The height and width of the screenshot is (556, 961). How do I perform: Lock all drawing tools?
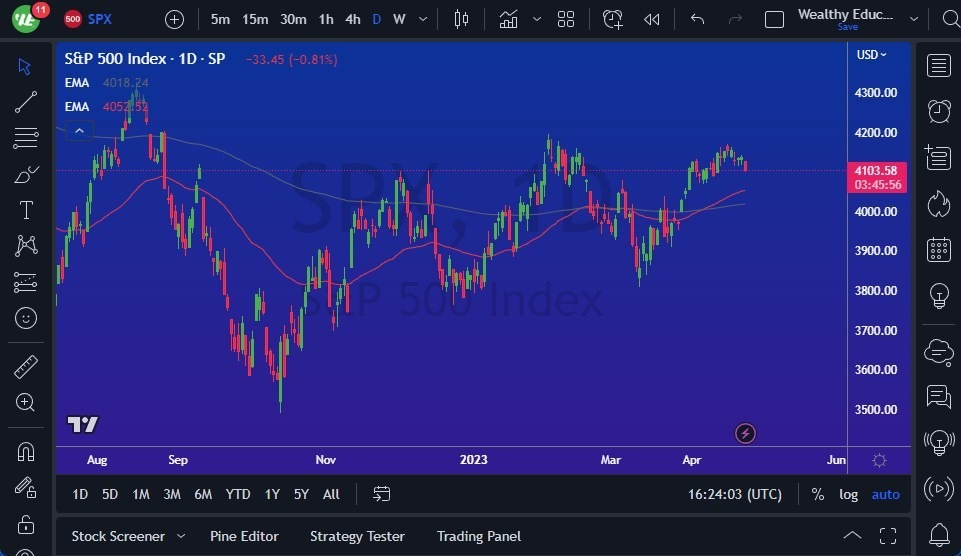[26, 525]
